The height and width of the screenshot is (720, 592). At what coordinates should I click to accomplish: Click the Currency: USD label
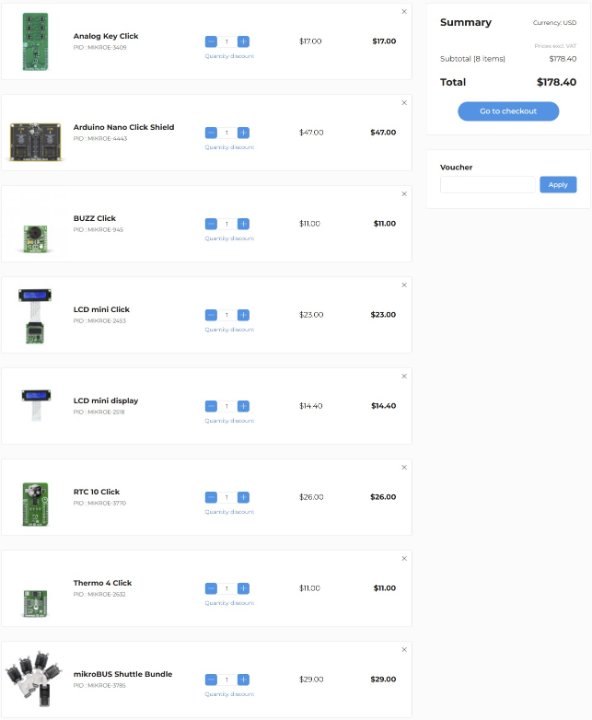click(x=554, y=22)
